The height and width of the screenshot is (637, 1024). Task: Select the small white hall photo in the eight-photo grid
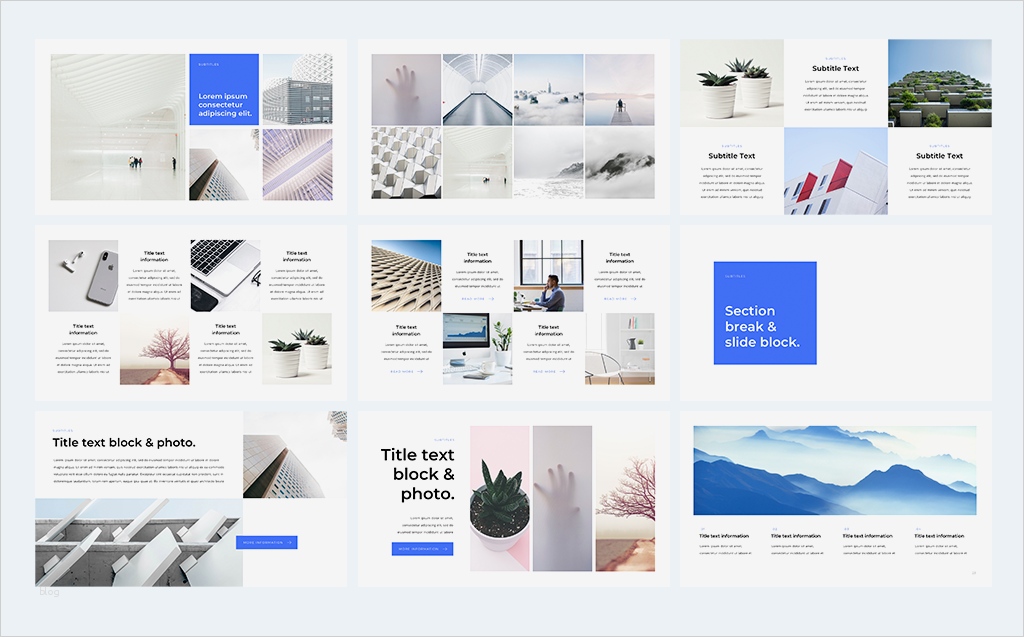pos(477,163)
